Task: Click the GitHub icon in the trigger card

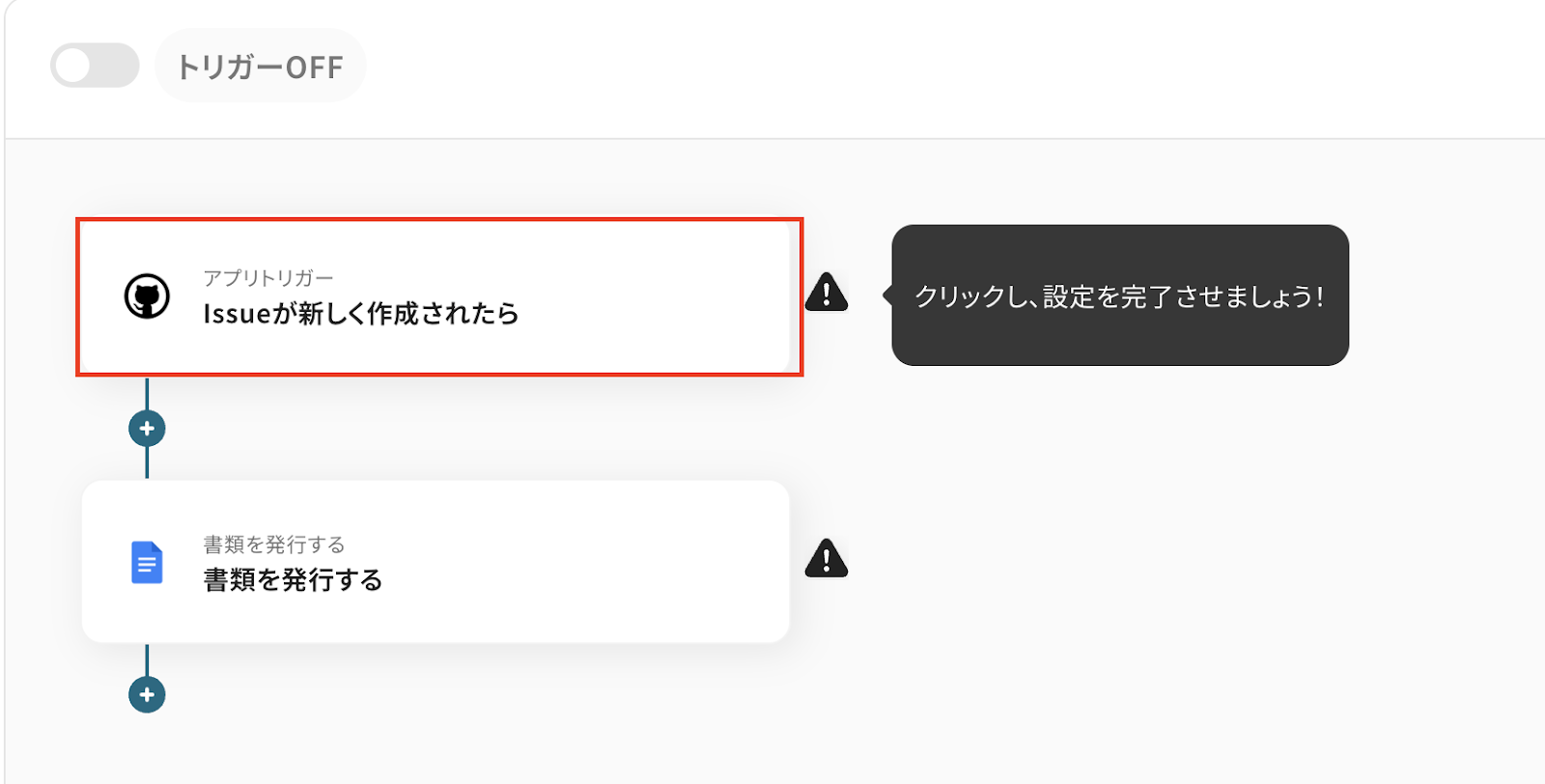Action: pyautogui.click(x=147, y=296)
